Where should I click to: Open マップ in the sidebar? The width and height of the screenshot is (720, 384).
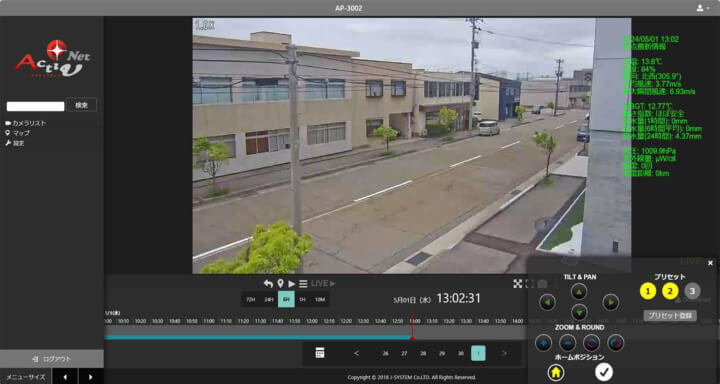tap(17, 133)
